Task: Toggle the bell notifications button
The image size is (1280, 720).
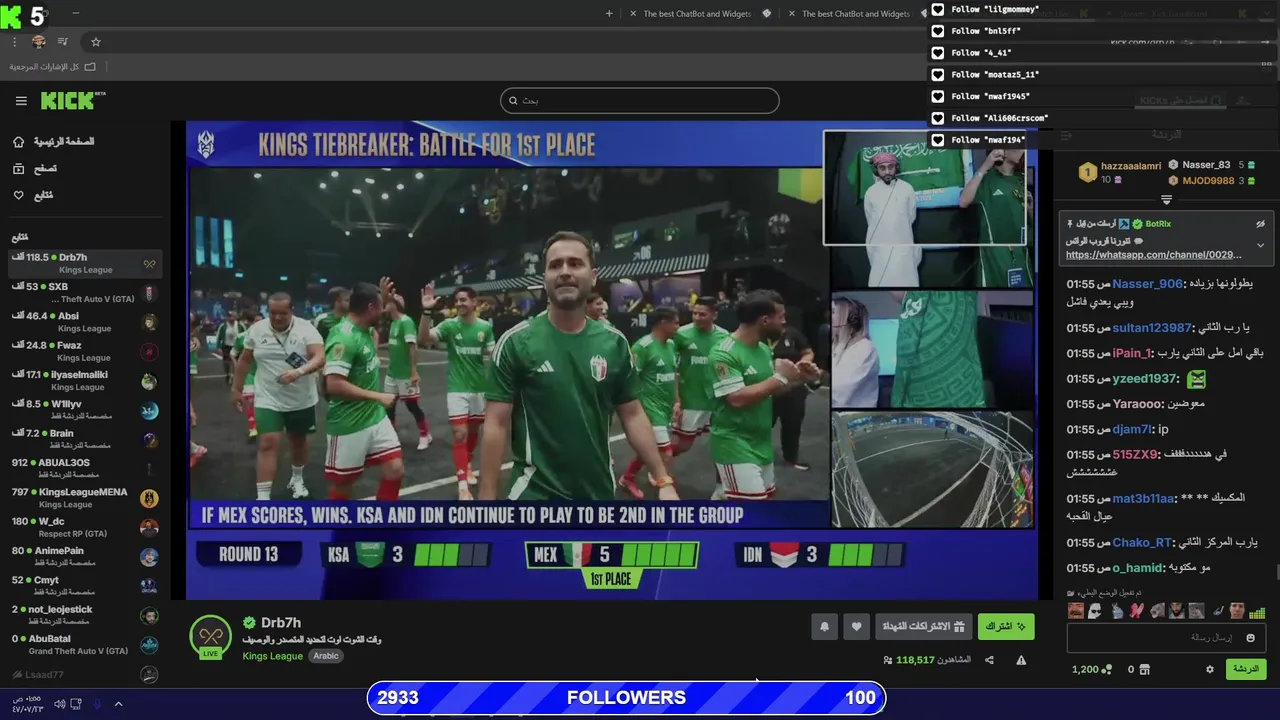Action: click(824, 627)
